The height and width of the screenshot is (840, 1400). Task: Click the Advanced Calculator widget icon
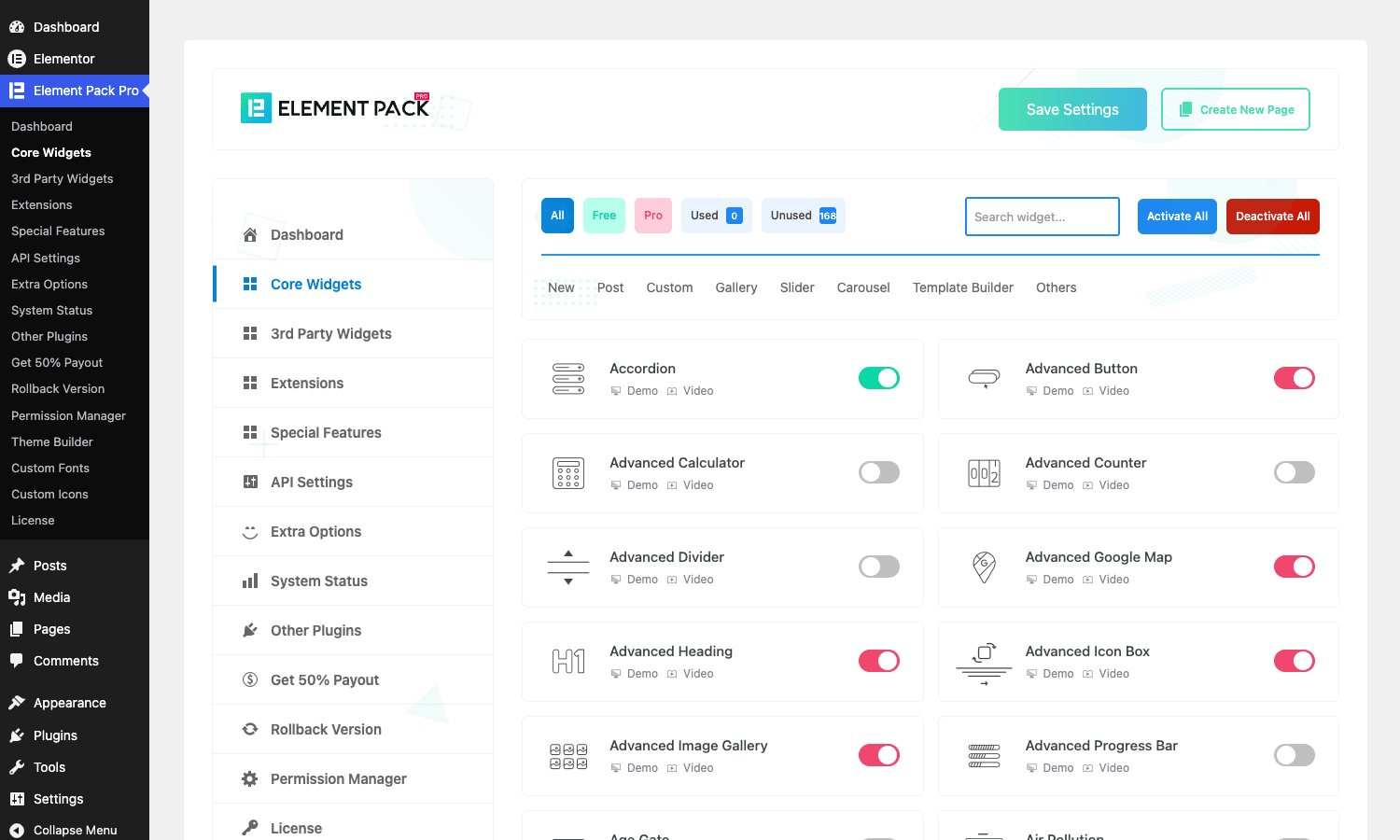tap(568, 473)
